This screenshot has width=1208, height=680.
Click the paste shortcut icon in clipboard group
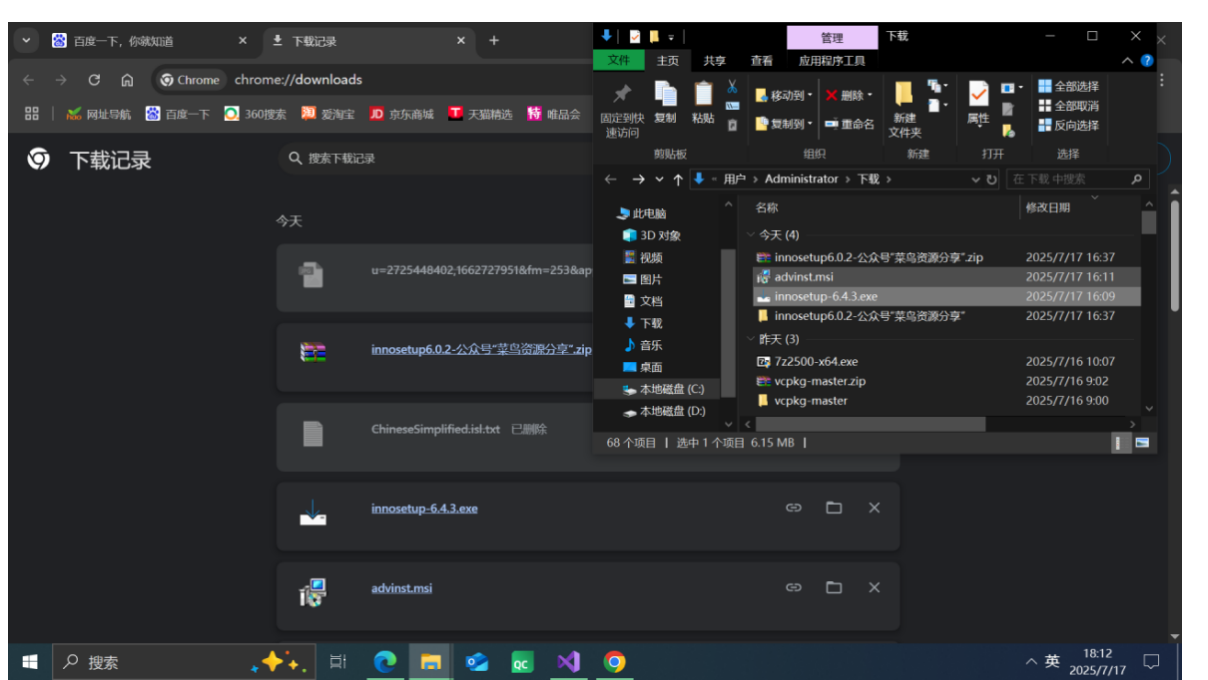[732, 125]
